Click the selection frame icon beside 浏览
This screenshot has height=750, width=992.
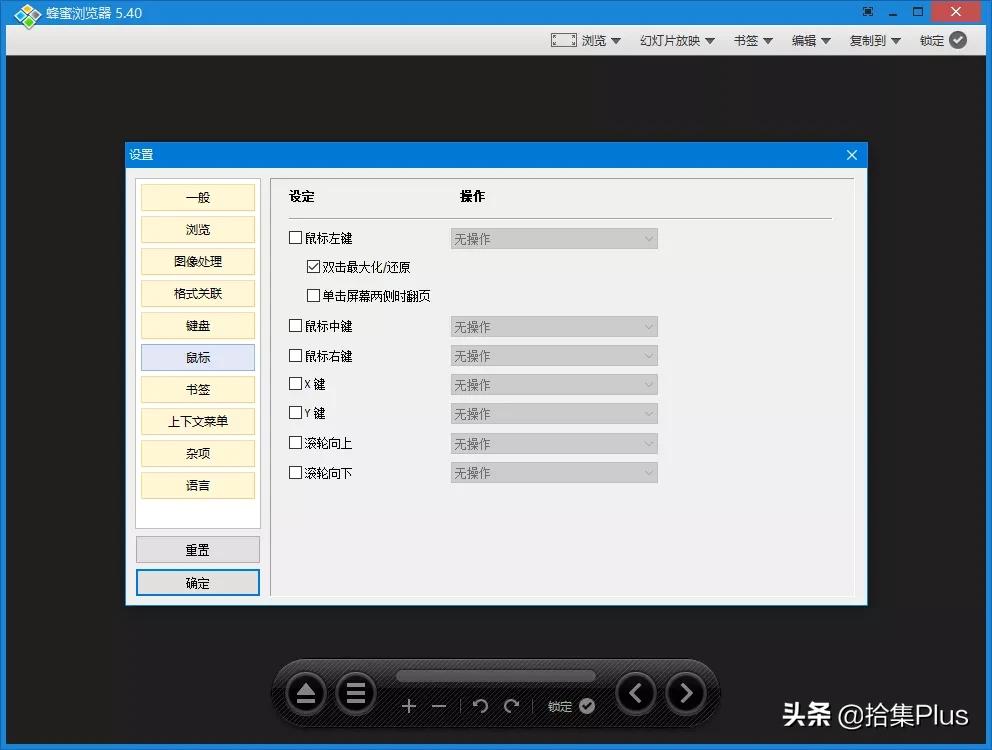tap(563, 40)
